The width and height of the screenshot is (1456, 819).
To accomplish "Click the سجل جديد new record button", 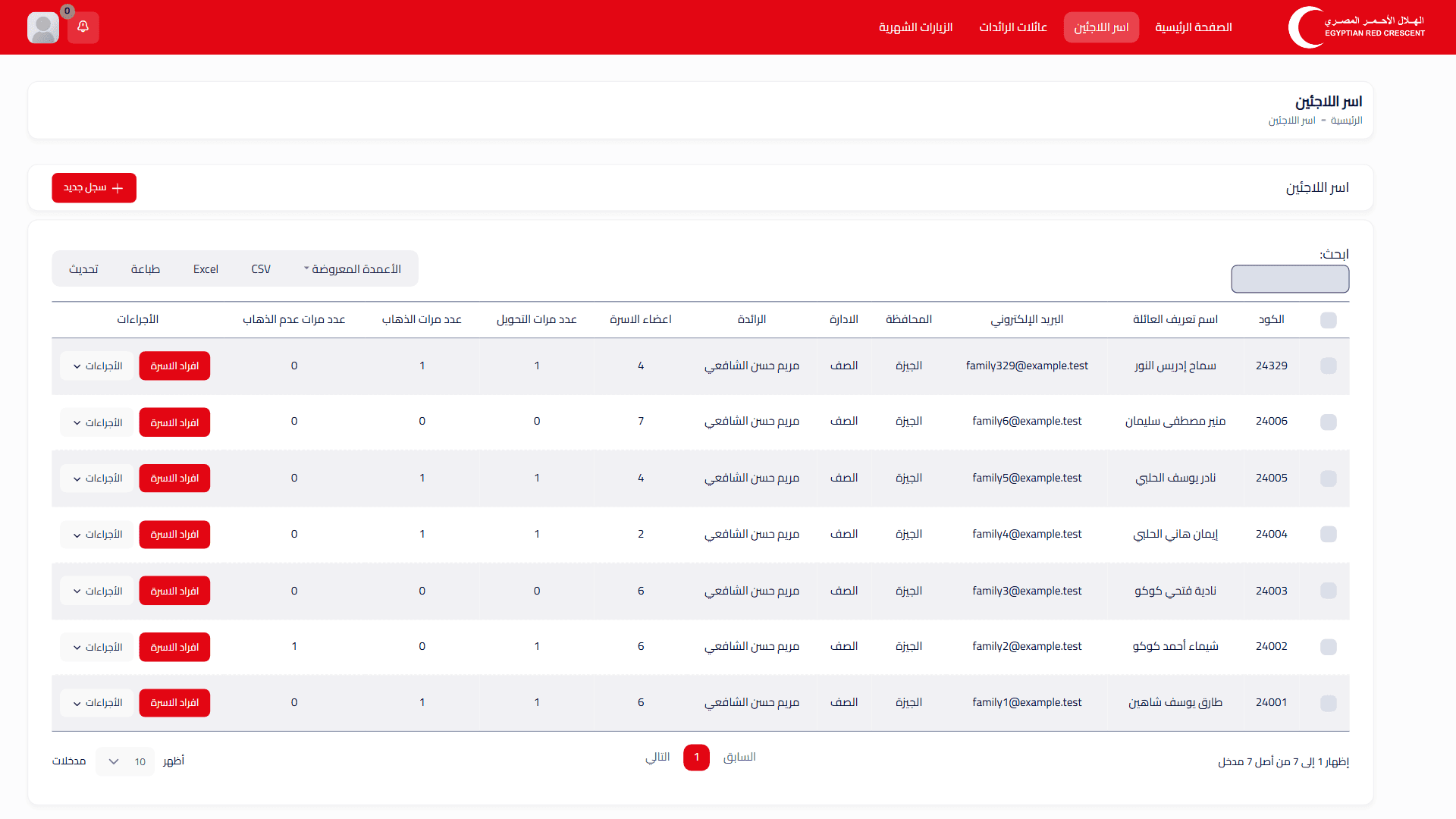I will 94,188.
